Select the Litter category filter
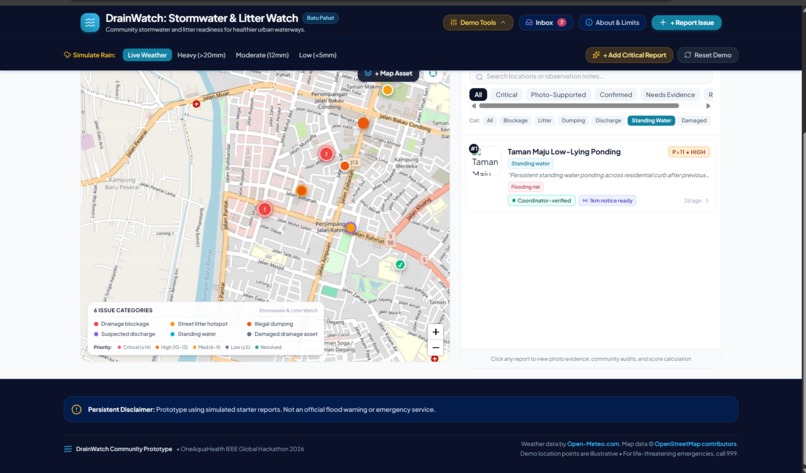Screen dimensions: 806x473 coord(544,121)
